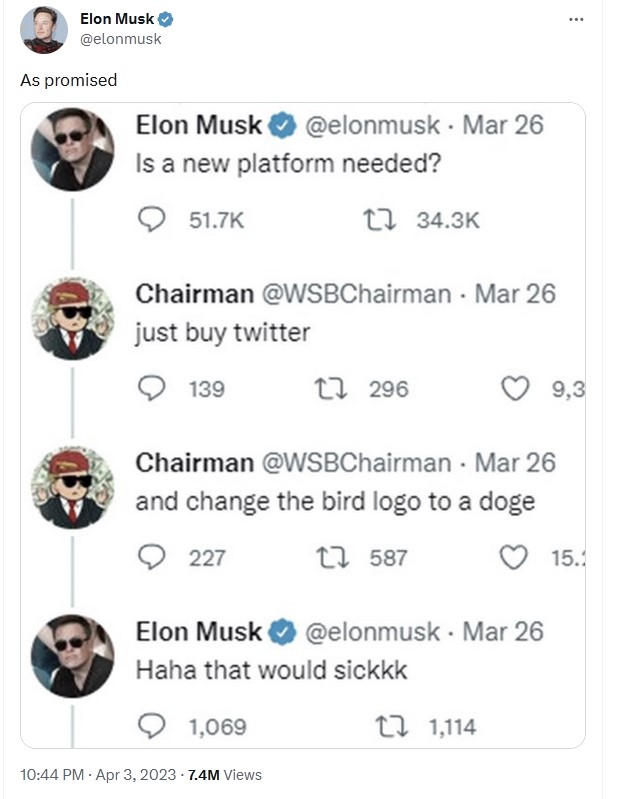Viewport: 619px width, 799px height.
Task: Like the "bird logo to a doge" tweet
Action: (514, 557)
